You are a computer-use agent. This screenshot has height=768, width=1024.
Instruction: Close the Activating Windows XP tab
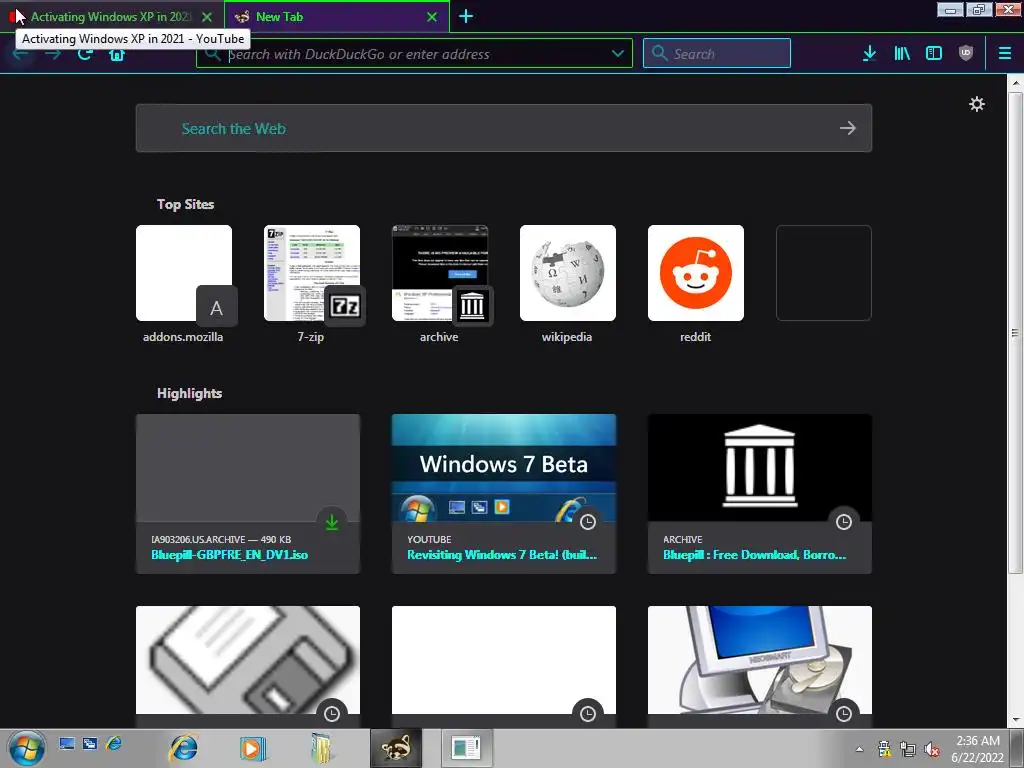(x=207, y=17)
